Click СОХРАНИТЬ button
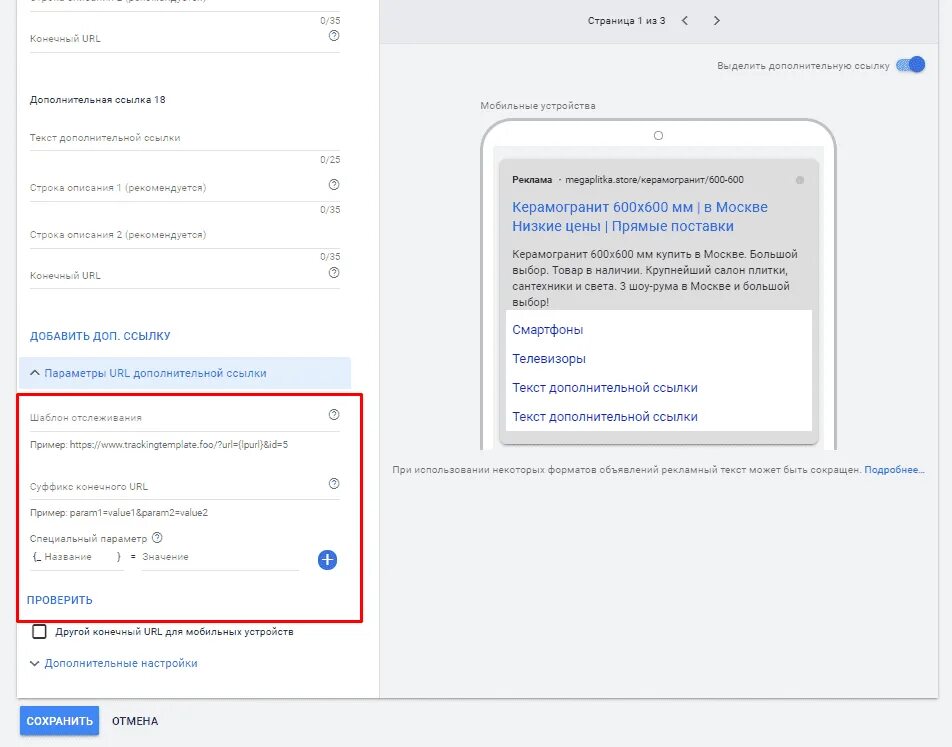 click(60, 721)
